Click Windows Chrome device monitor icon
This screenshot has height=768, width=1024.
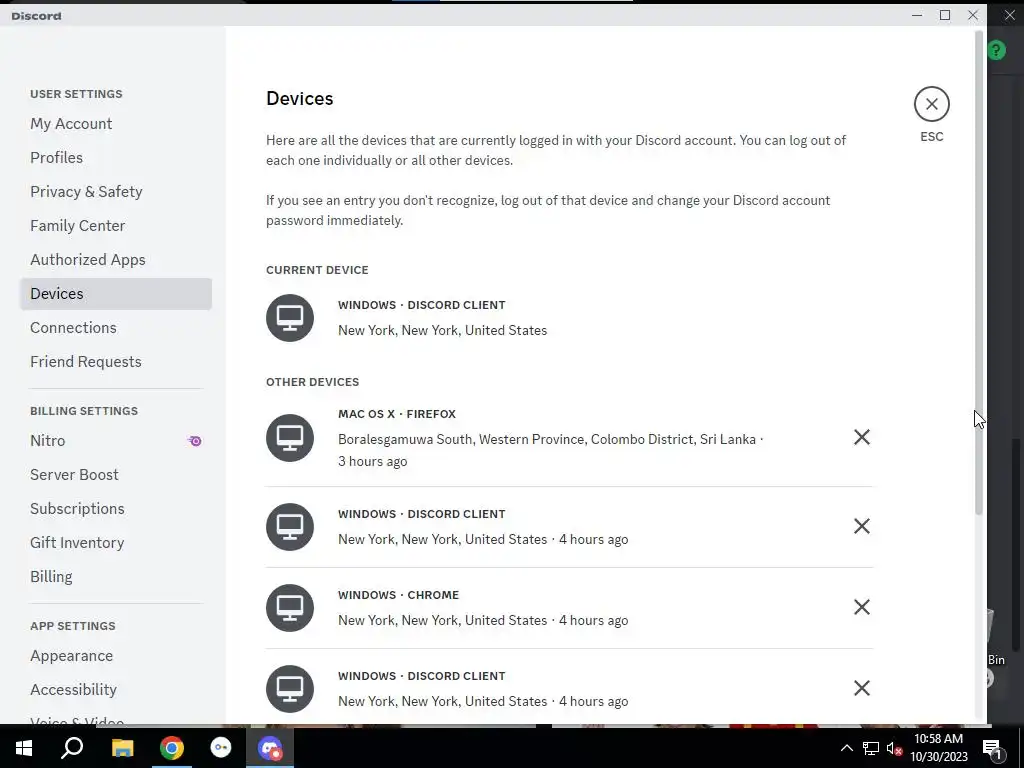(290, 607)
